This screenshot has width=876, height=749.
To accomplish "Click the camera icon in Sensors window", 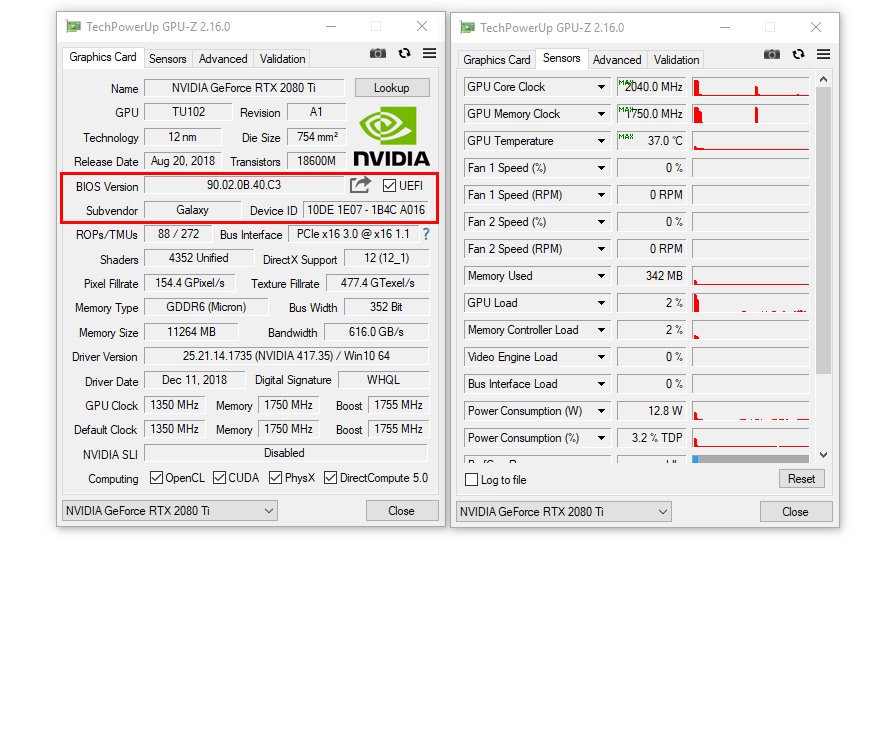I will tap(772, 54).
